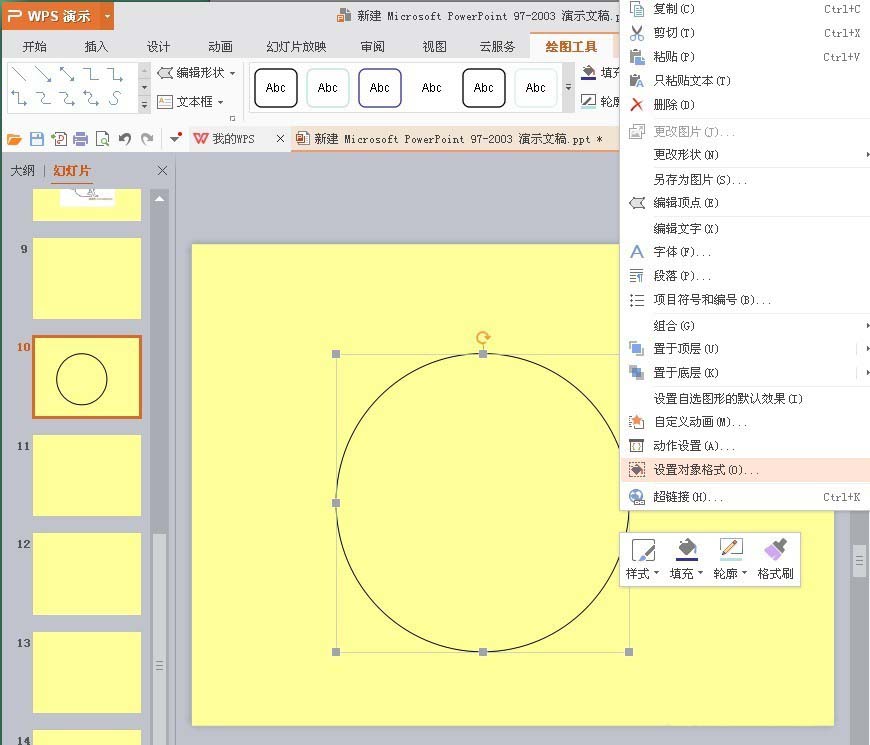The height and width of the screenshot is (745, 870).
Task: Click the Redo icon
Action: (x=147, y=137)
